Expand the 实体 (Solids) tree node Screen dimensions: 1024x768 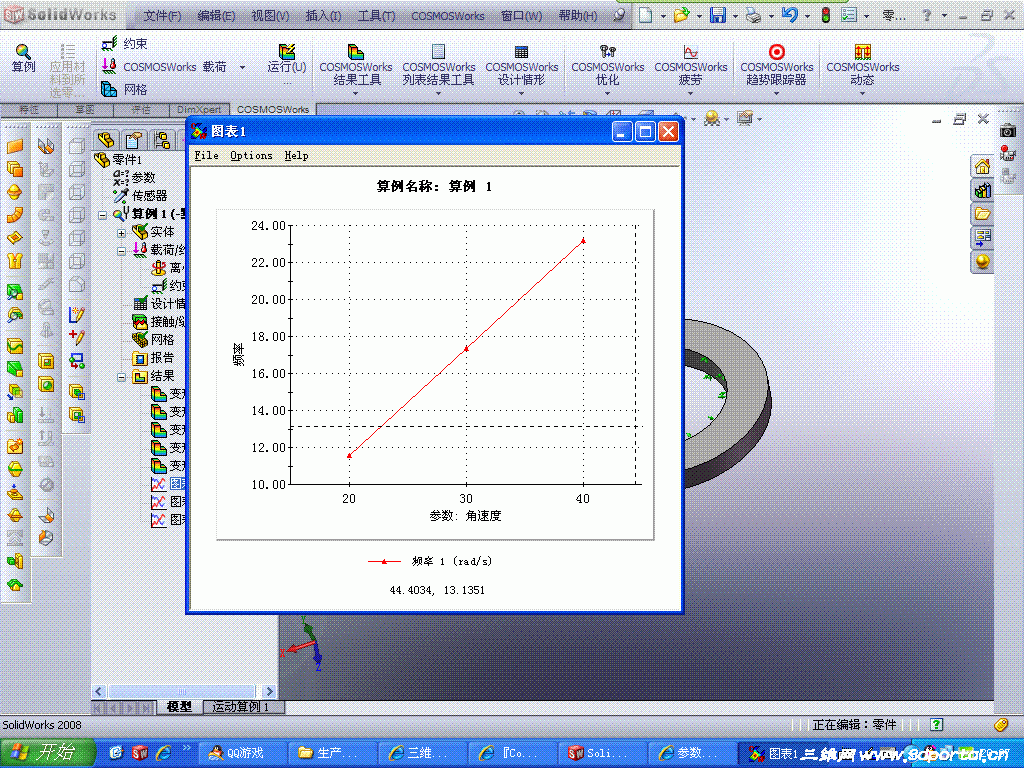[121, 232]
